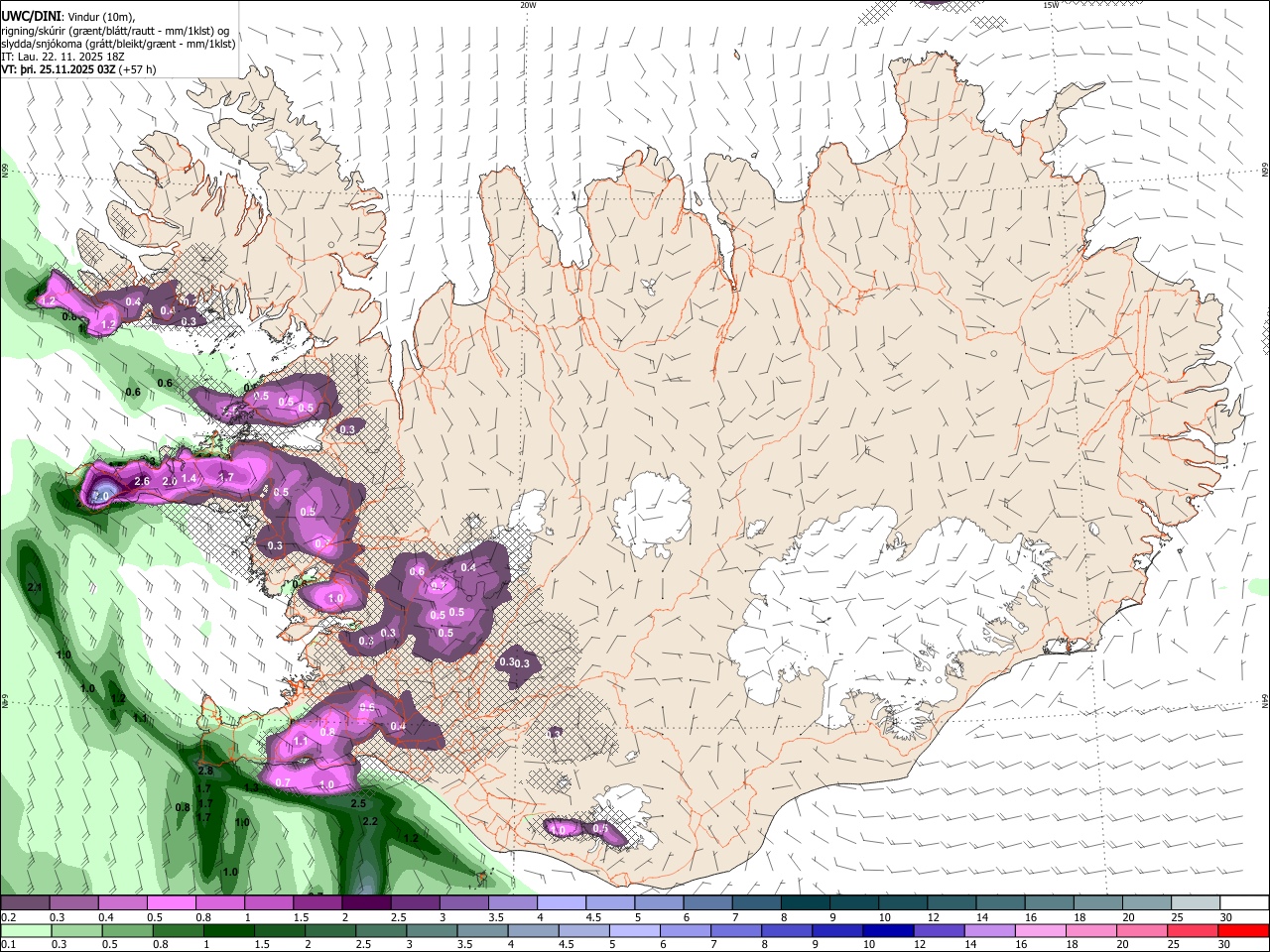
Task: Click the '0.2' label in the top legend row
Action: tap(8, 917)
